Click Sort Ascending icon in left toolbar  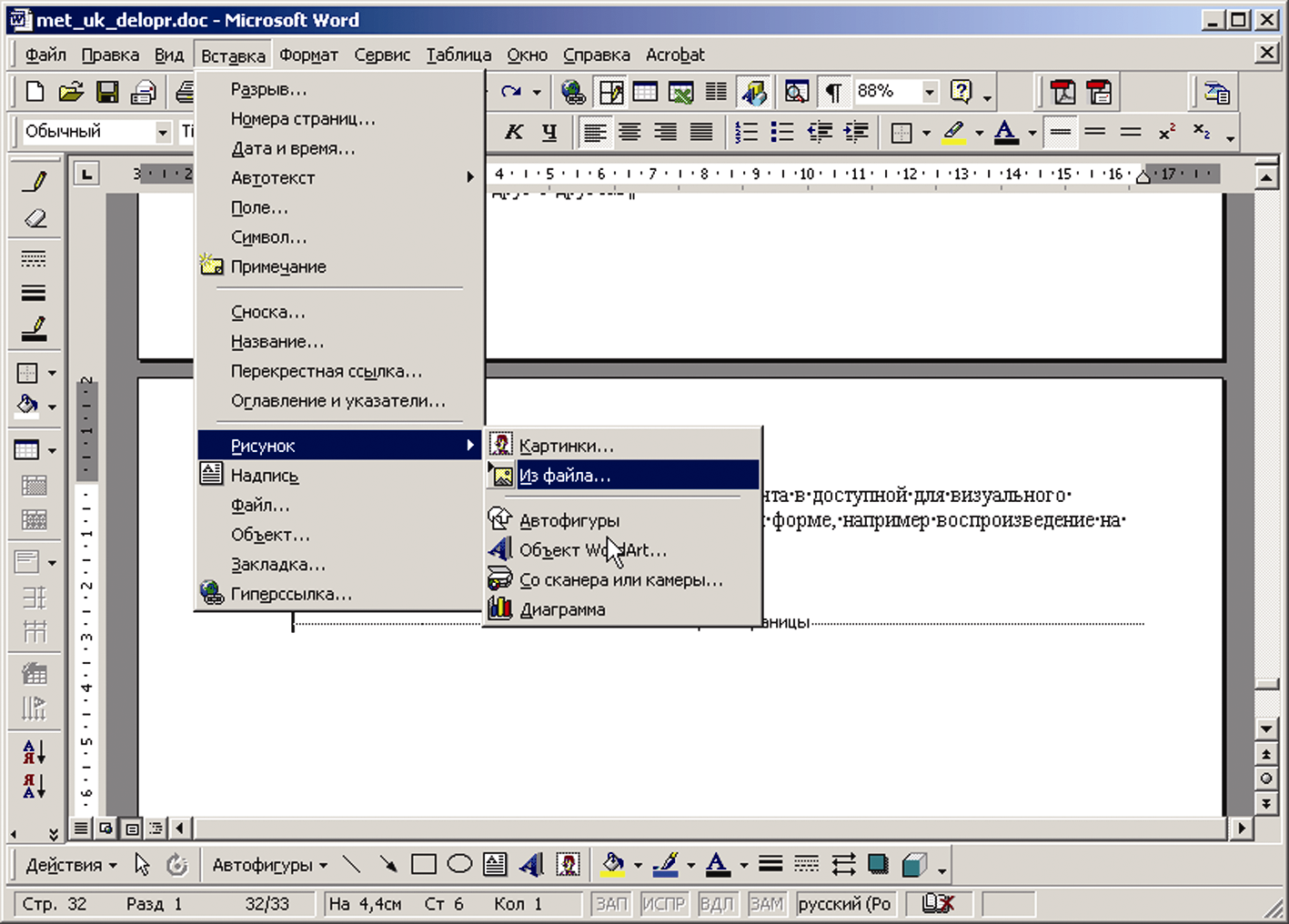[x=35, y=752]
